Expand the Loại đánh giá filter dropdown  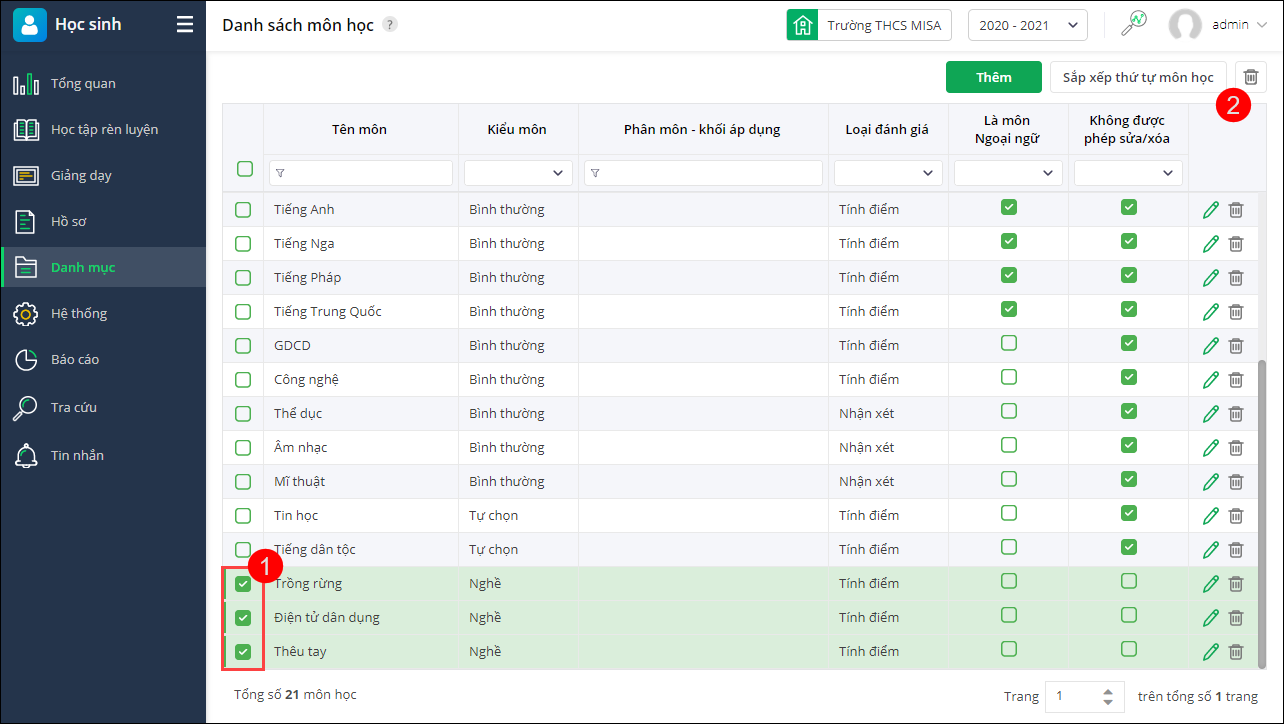tap(888, 173)
